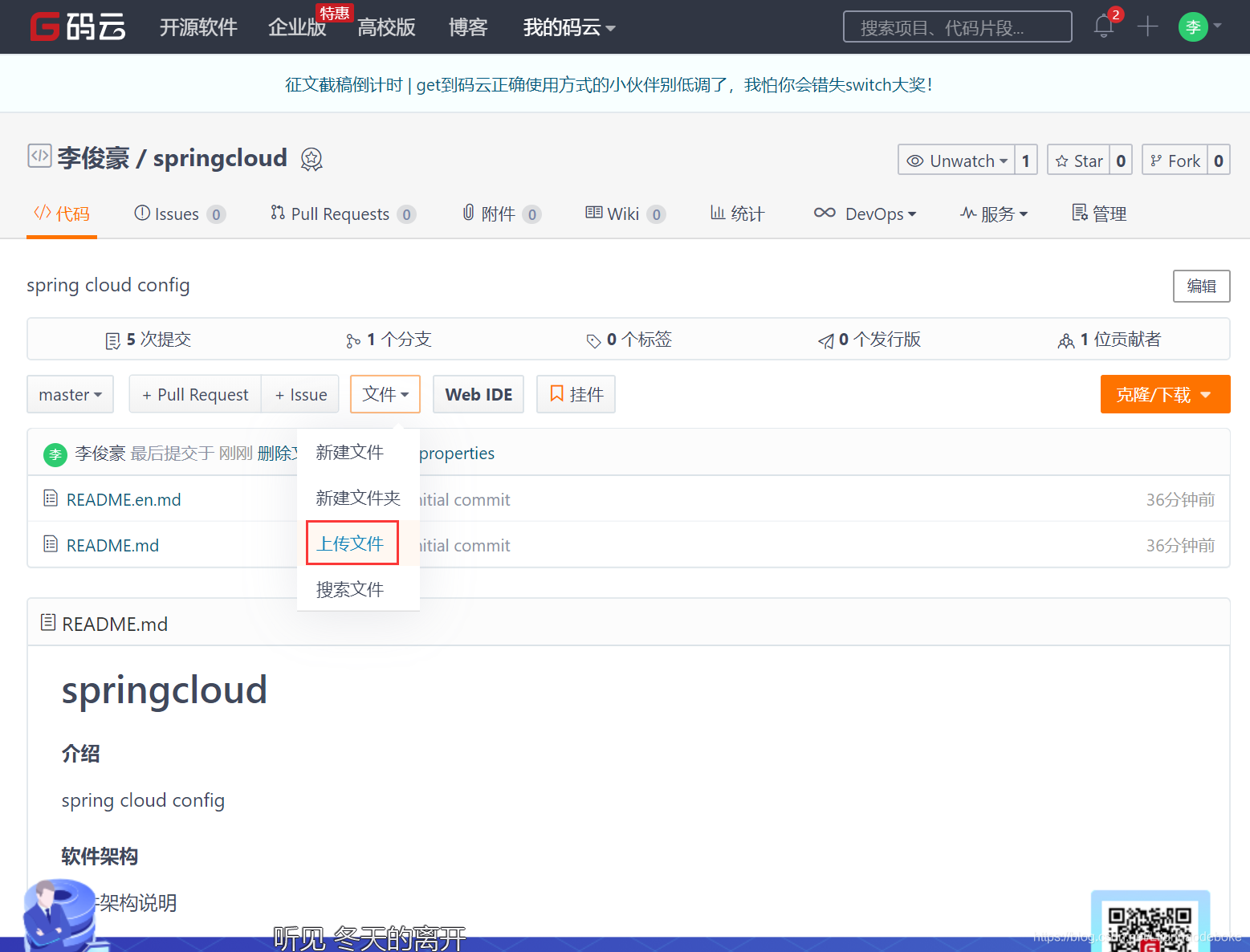
Task: Switch to the 代码 tab
Action: click(62, 214)
